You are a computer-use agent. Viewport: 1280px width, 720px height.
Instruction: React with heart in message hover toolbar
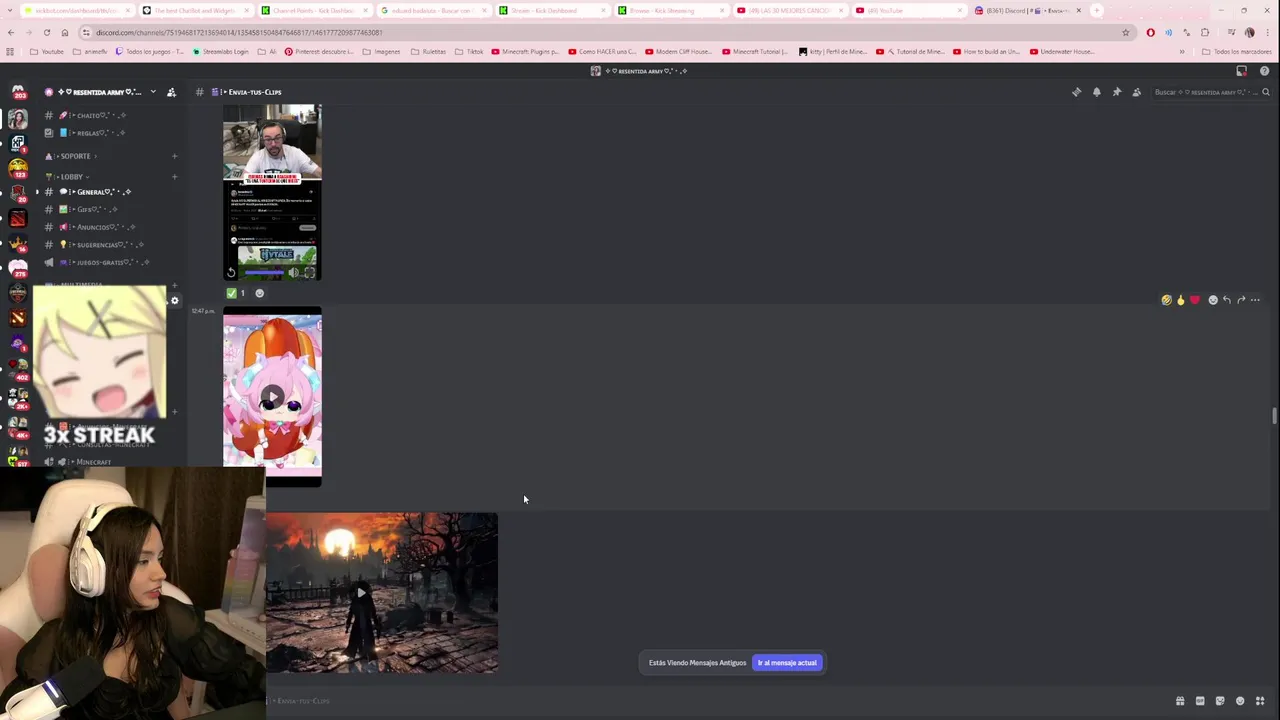[x=1194, y=300]
